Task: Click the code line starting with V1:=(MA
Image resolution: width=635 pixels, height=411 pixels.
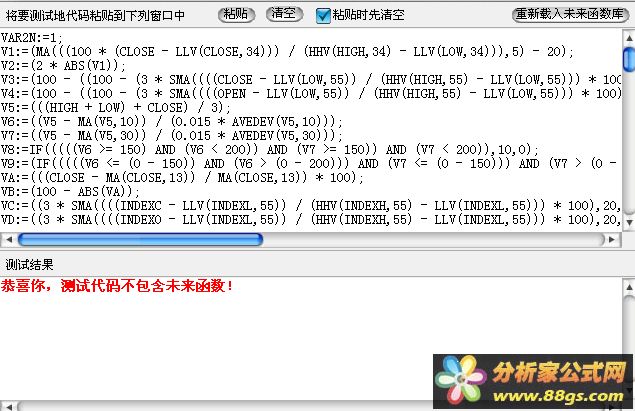Action: coord(287,51)
